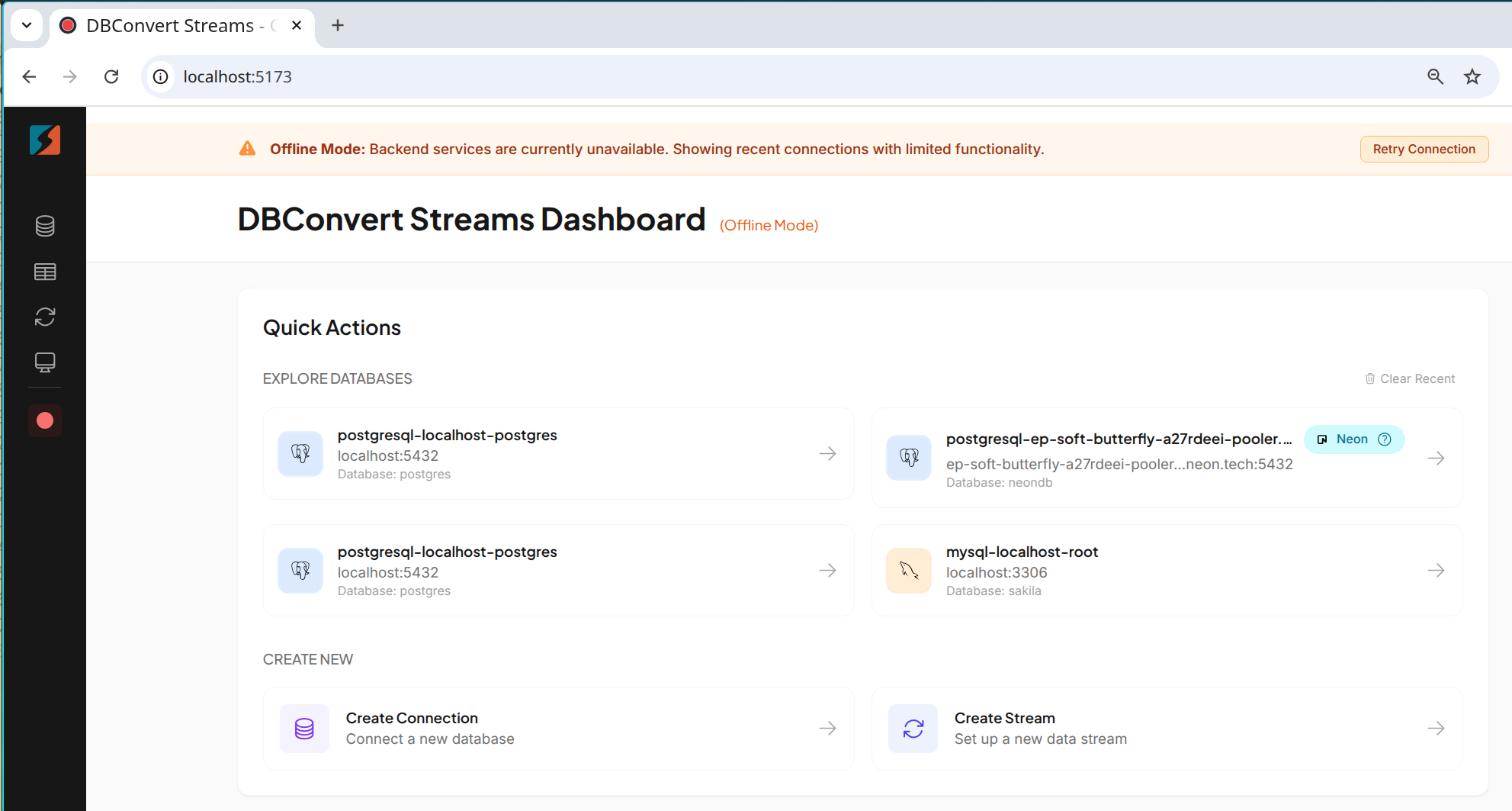Click inside the address bar
The image size is (1512, 811).
pos(534,76)
